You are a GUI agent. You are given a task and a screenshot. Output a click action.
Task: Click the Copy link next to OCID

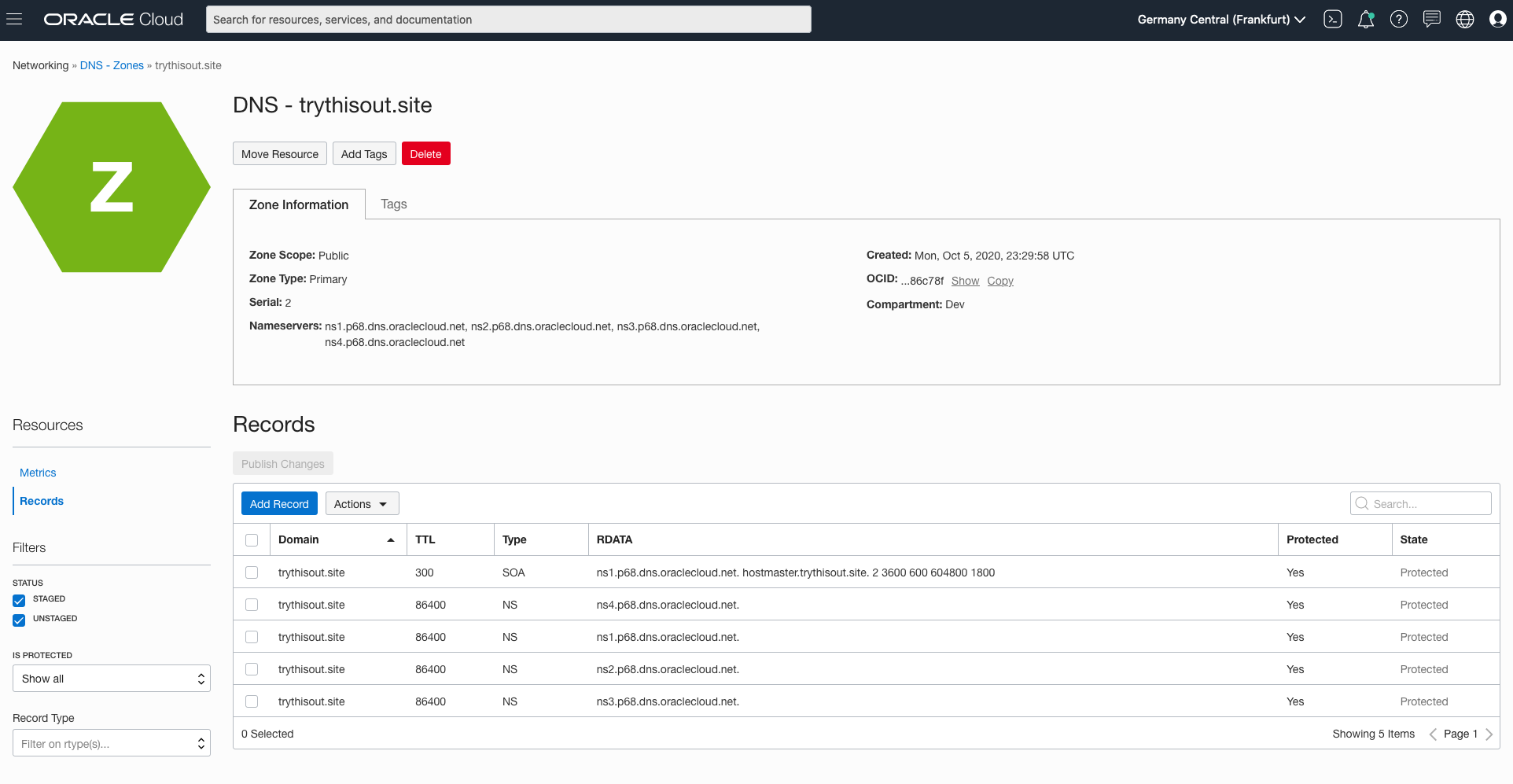point(999,281)
